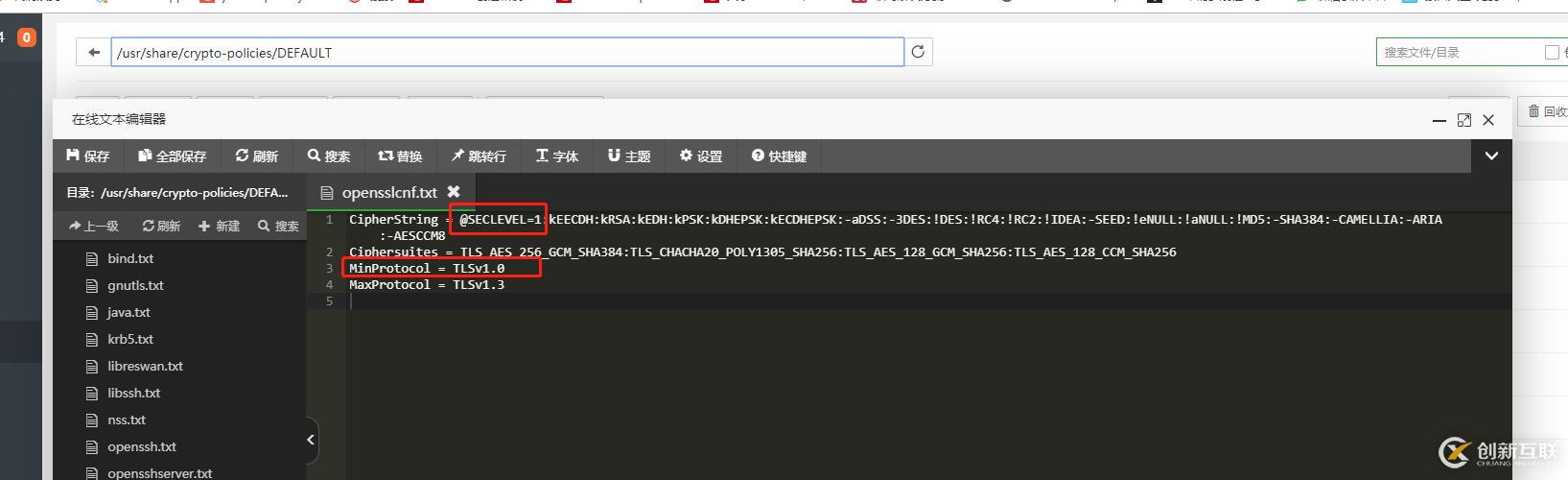Select the opensslcnf.txt tab
This screenshot has width=1568, height=480.
point(389,192)
